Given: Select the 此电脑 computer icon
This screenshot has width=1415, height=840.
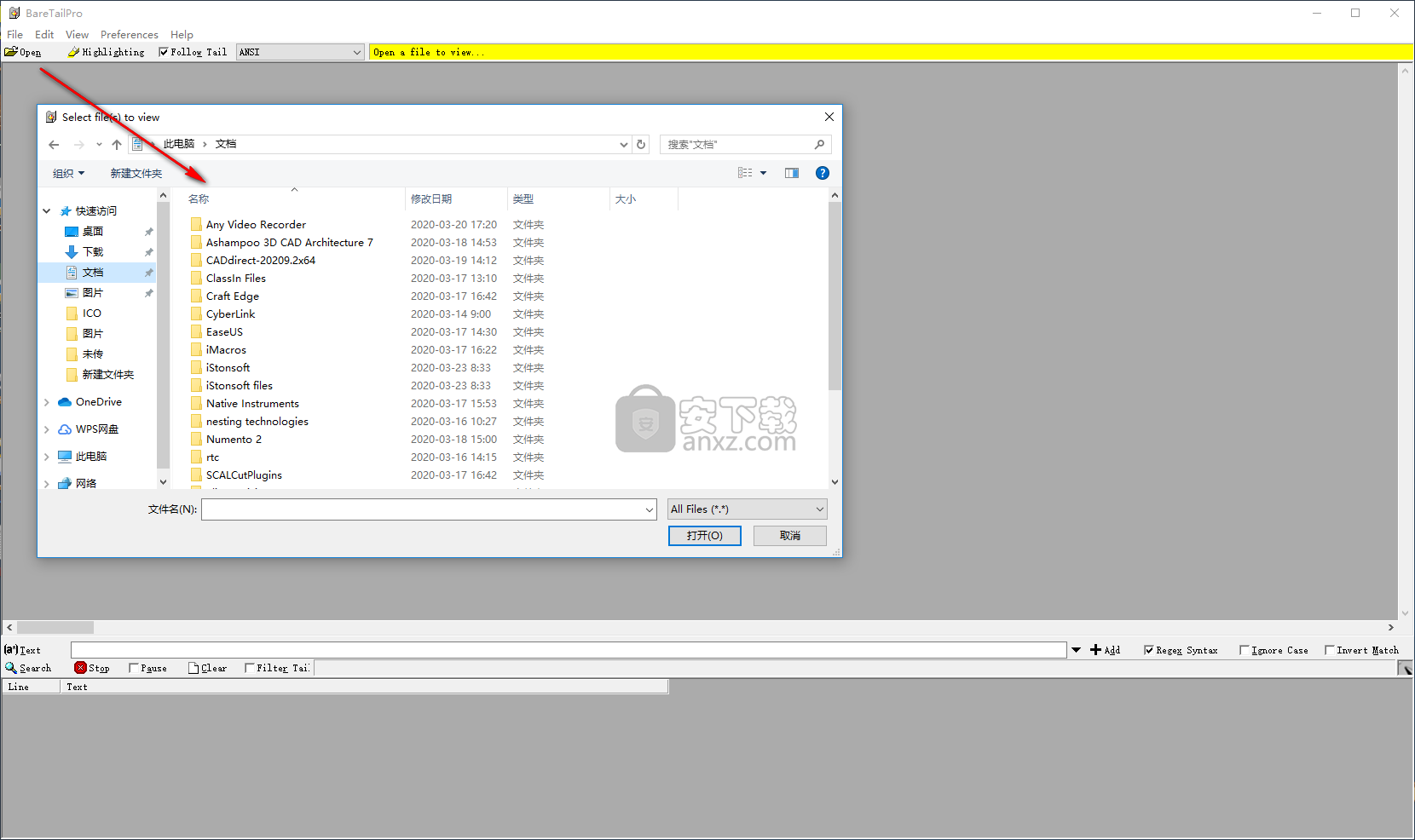Looking at the screenshot, I should point(65,457).
